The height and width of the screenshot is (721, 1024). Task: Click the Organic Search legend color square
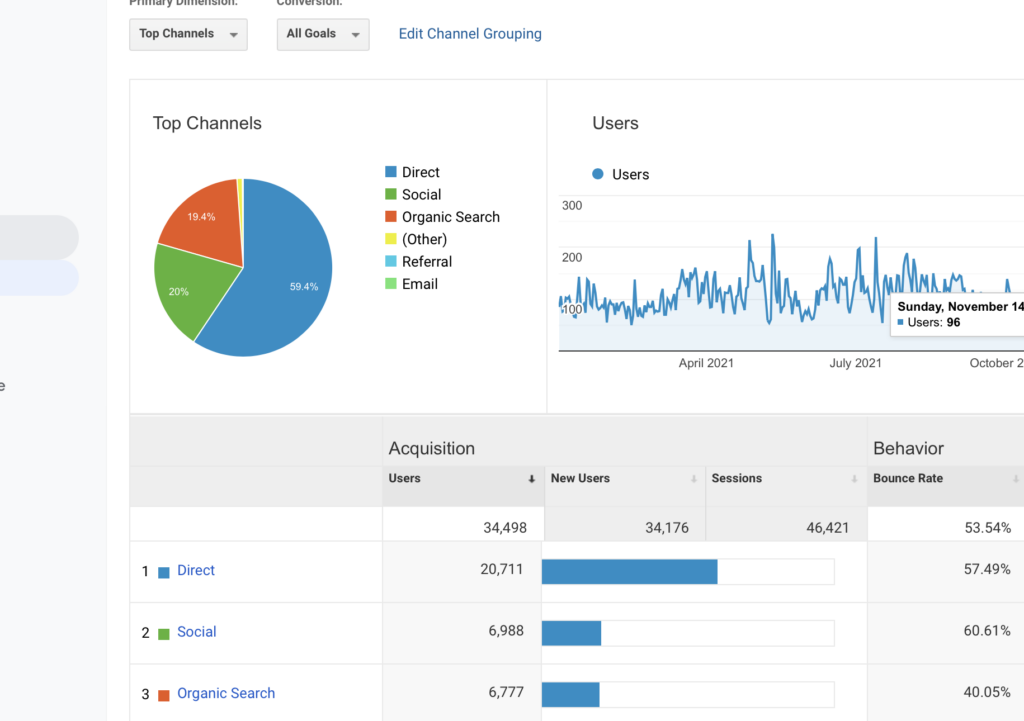click(x=391, y=216)
